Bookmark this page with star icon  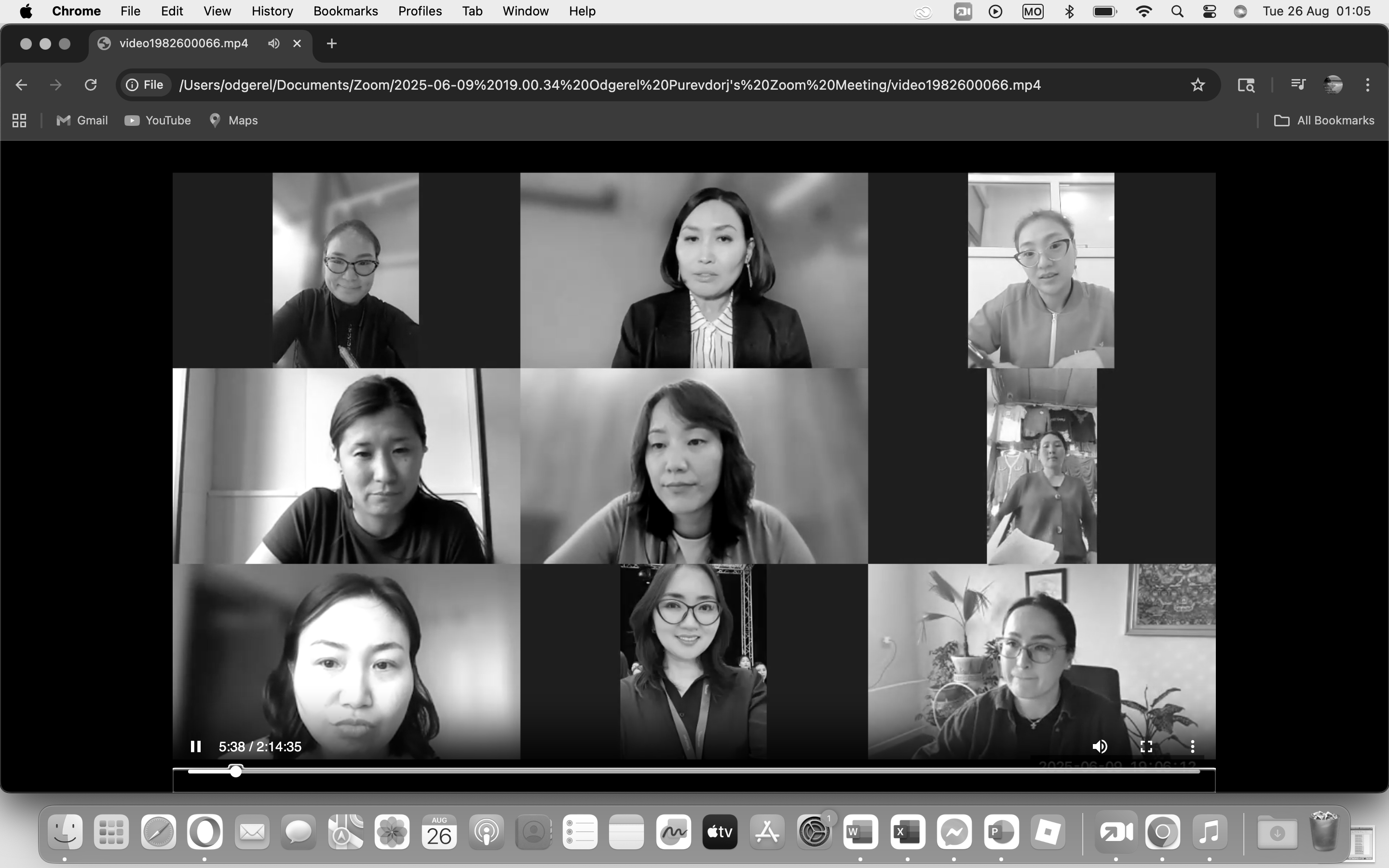[1198, 85]
